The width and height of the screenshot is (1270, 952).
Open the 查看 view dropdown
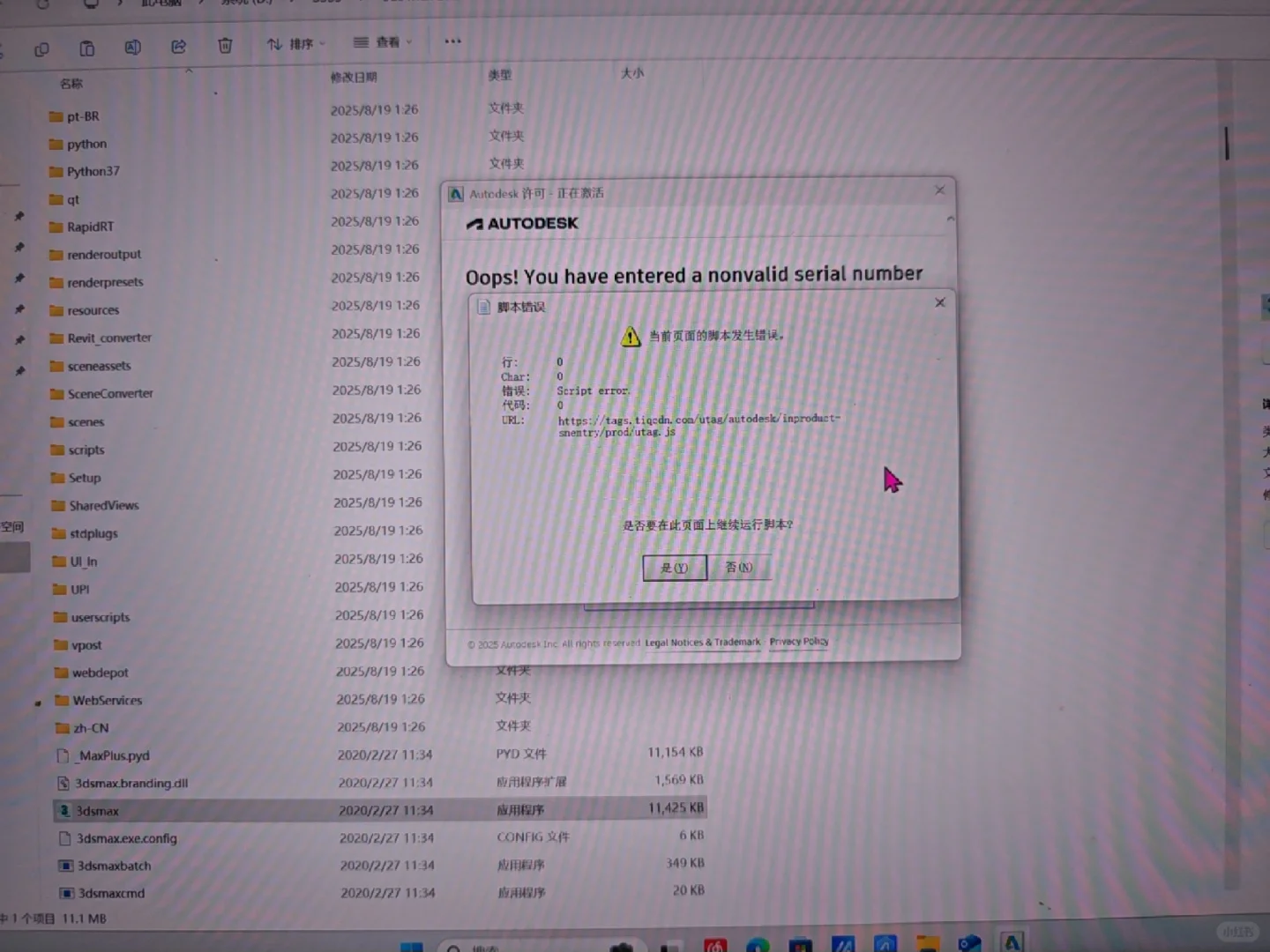click(x=383, y=42)
